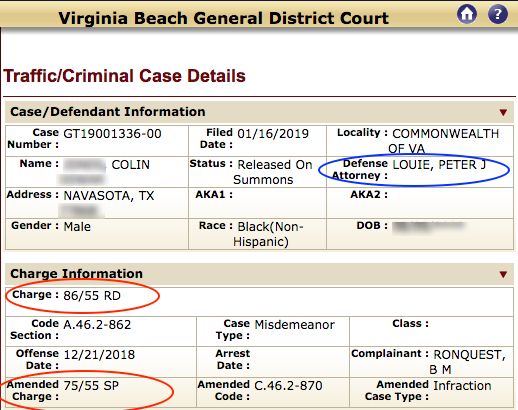Select the address NAVASOTA, TX
The image size is (518, 410).
click(109, 196)
